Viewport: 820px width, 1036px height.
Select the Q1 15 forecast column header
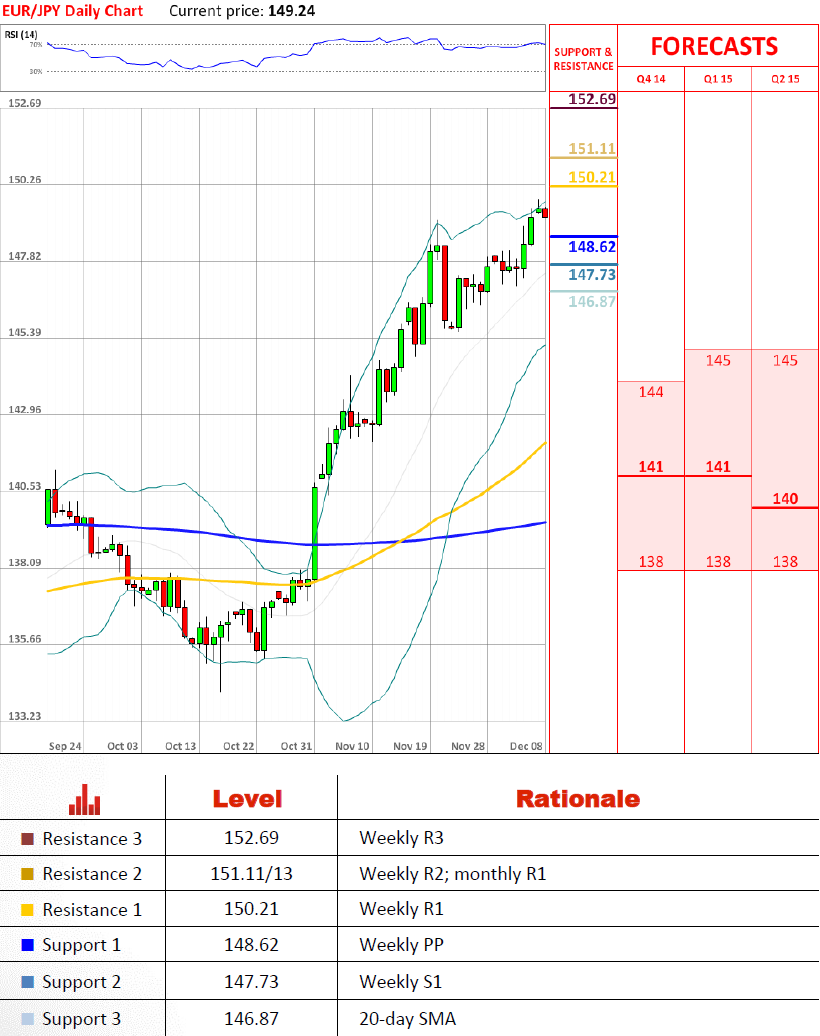coord(718,79)
